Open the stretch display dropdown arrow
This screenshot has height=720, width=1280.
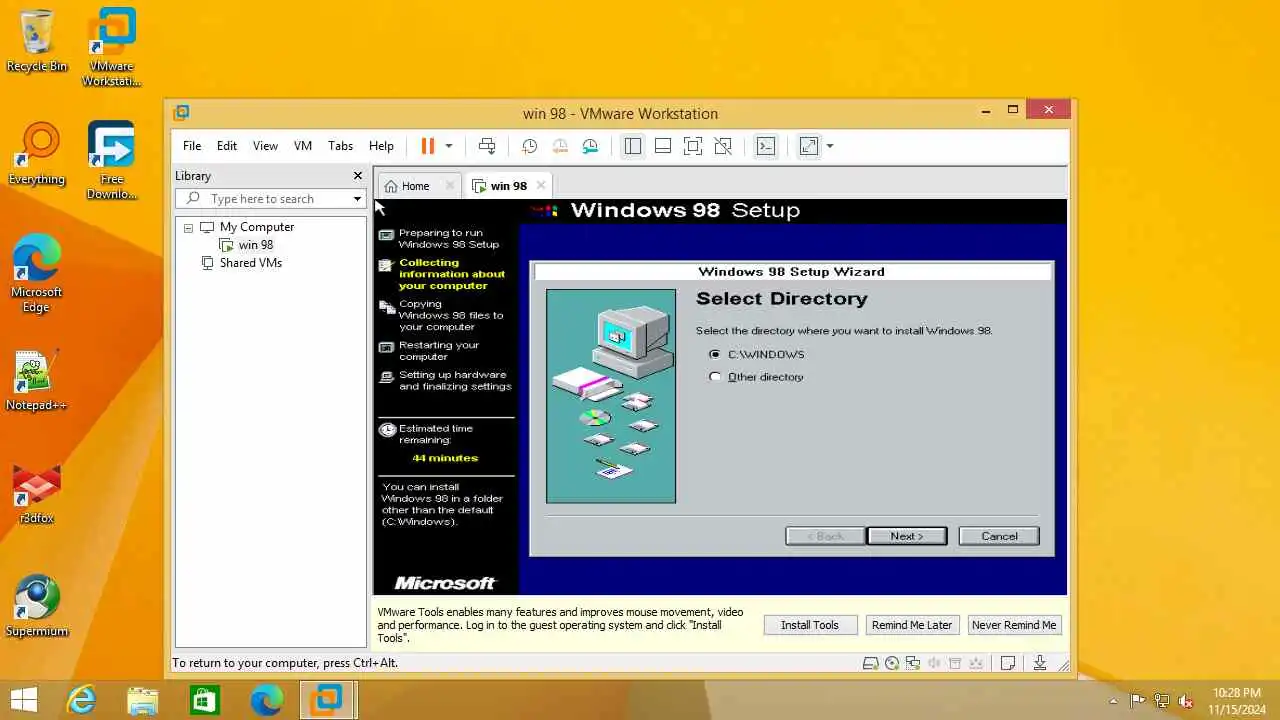click(x=830, y=146)
